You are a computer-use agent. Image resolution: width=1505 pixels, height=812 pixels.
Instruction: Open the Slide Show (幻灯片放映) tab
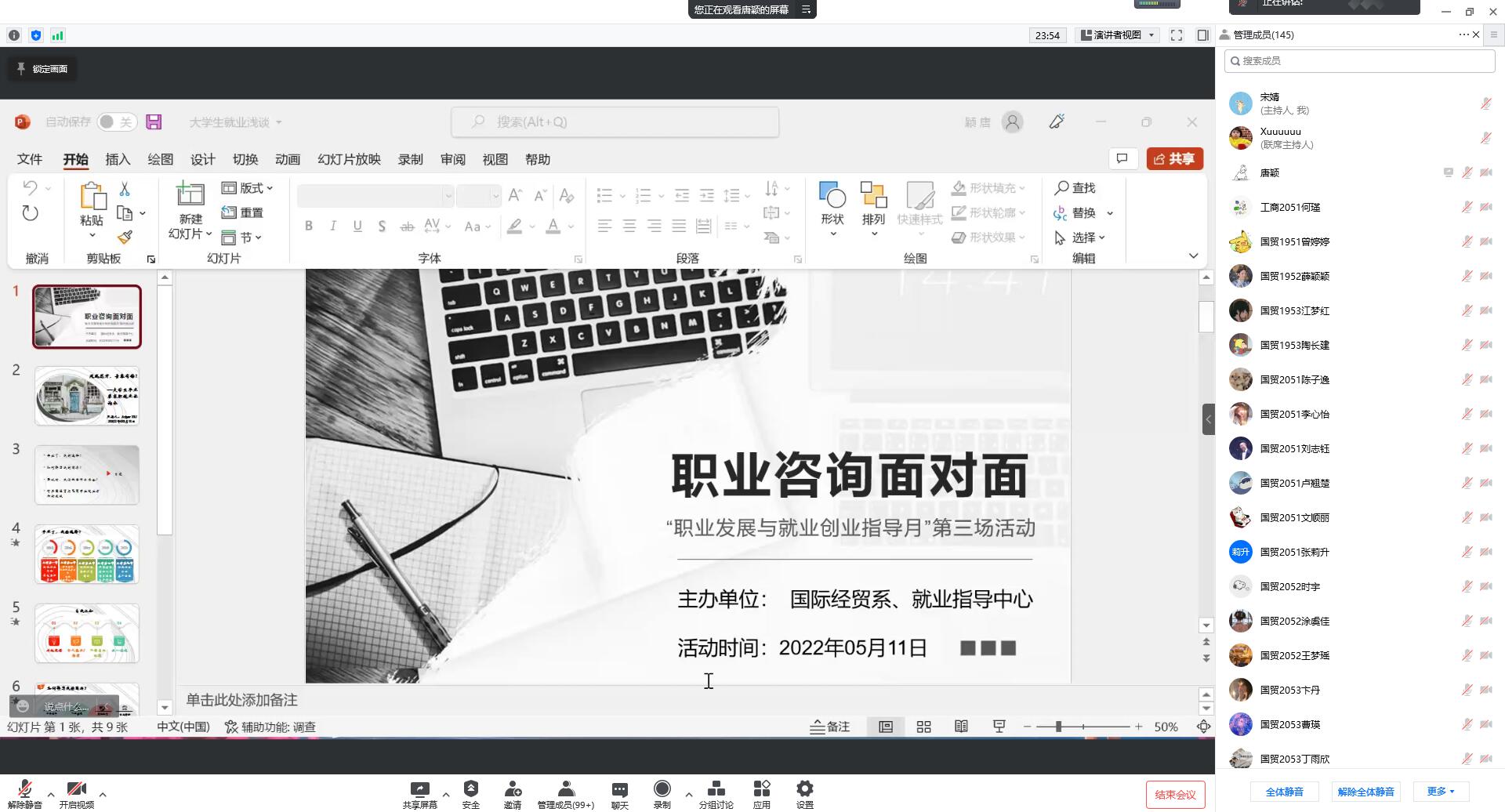click(349, 160)
